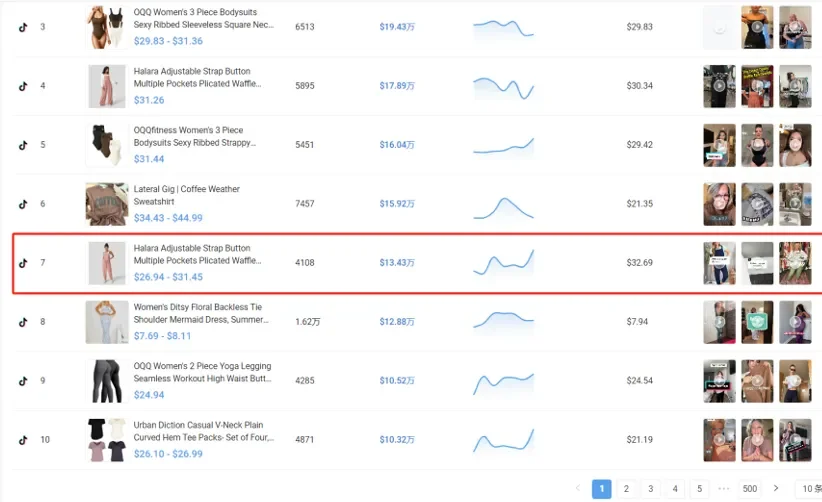Open Women's Ditsy Floral Backless Tie link
Viewport: 822px width, 502px height.
[201, 313]
